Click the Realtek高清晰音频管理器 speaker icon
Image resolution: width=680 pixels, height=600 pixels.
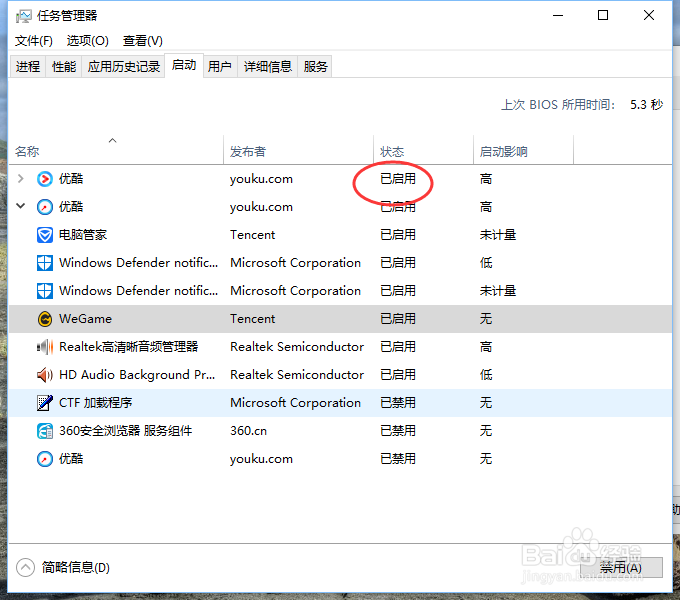tap(45, 347)
